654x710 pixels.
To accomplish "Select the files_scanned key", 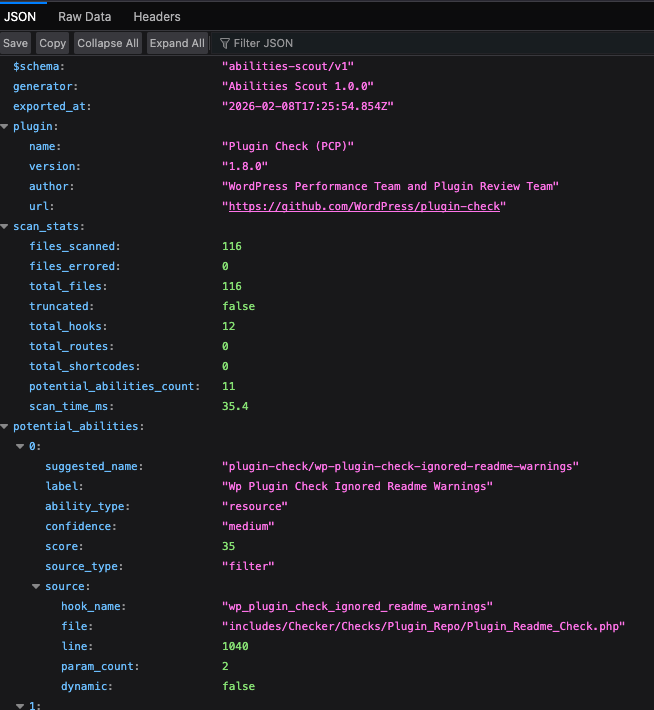I will point(72,246).
